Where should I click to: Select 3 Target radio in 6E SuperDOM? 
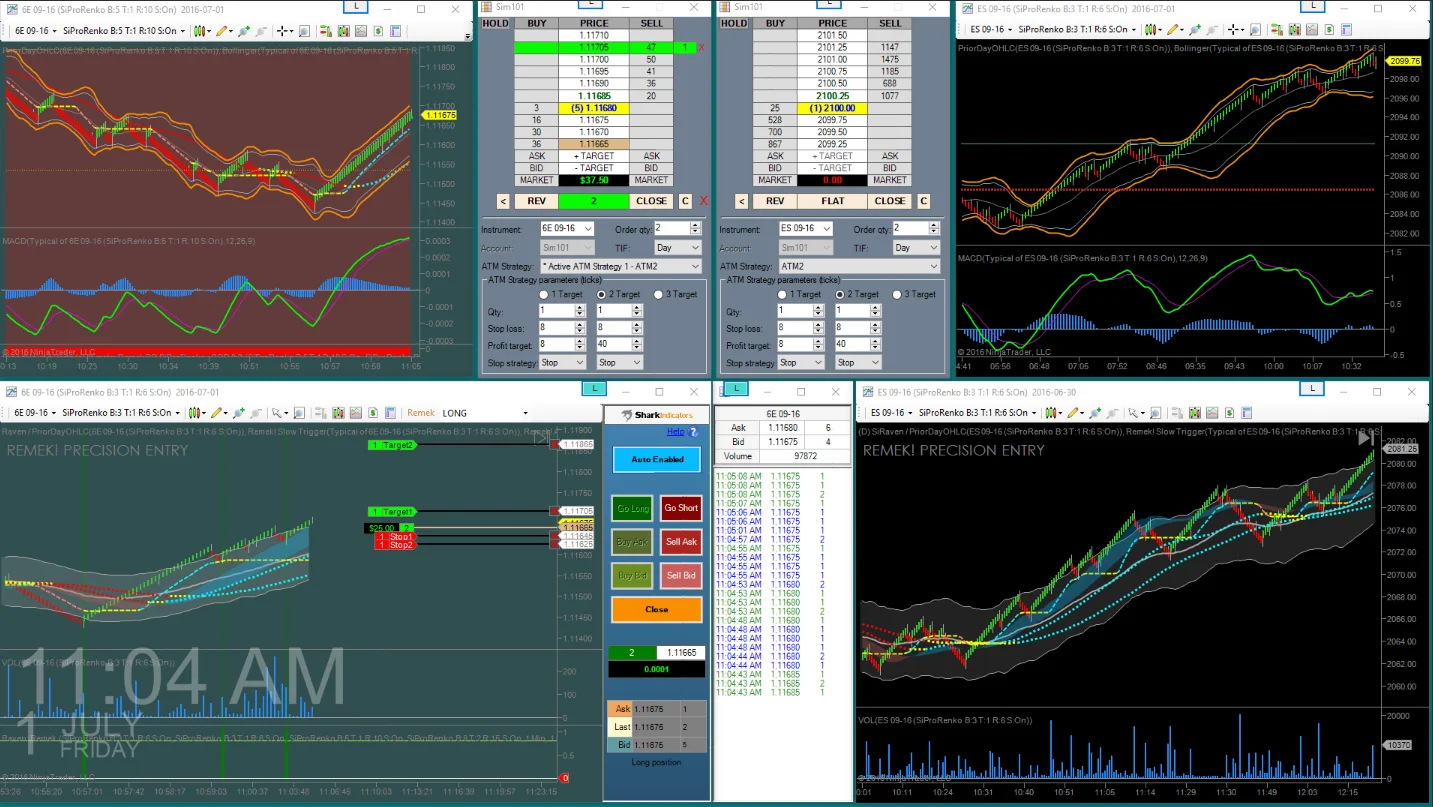coord(658,295)
